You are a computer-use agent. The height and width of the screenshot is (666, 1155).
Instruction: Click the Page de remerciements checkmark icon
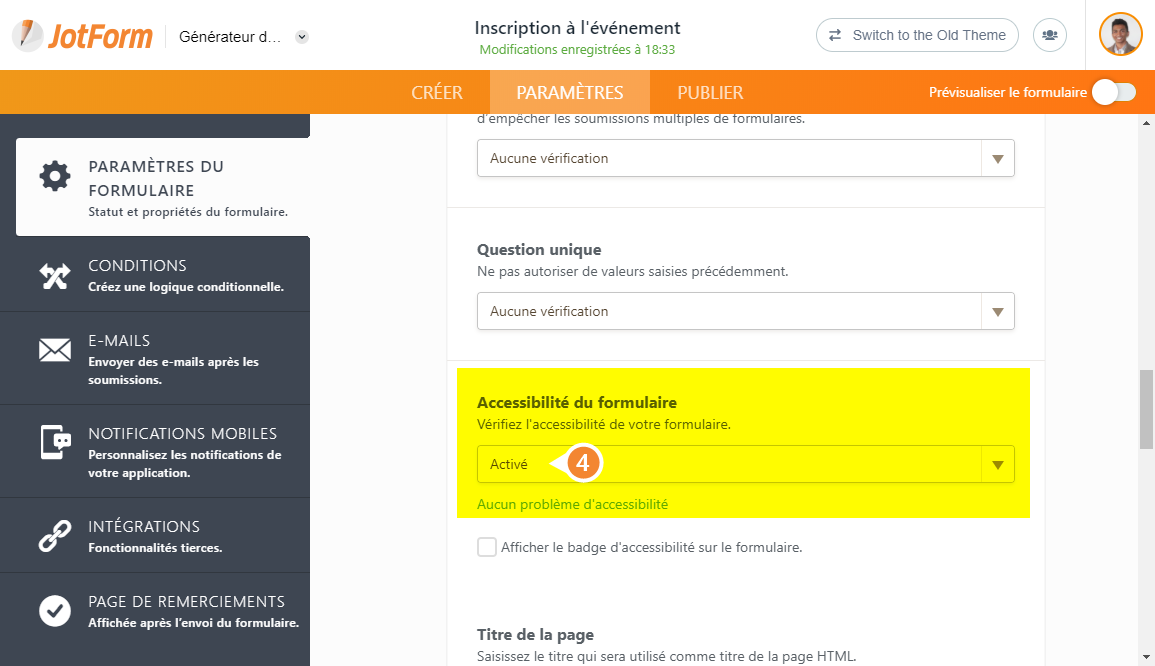pyautogui.click(x=55, y=611)
